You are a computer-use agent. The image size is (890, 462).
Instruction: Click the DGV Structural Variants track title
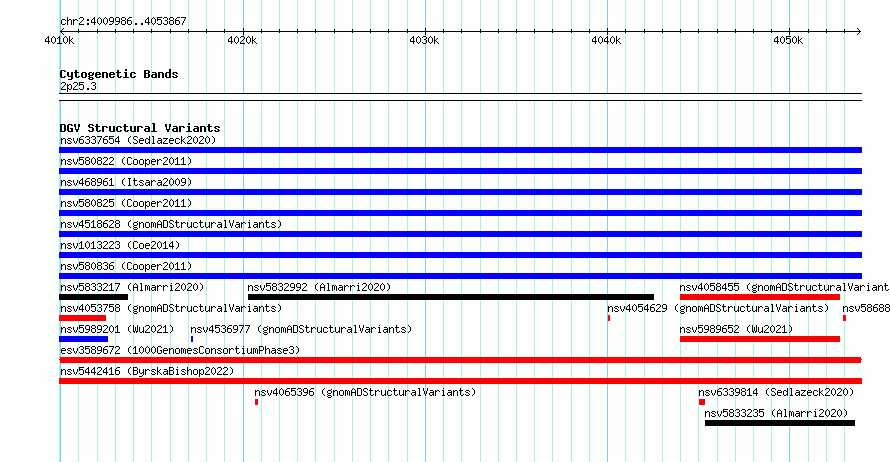(x=140, y=128)
